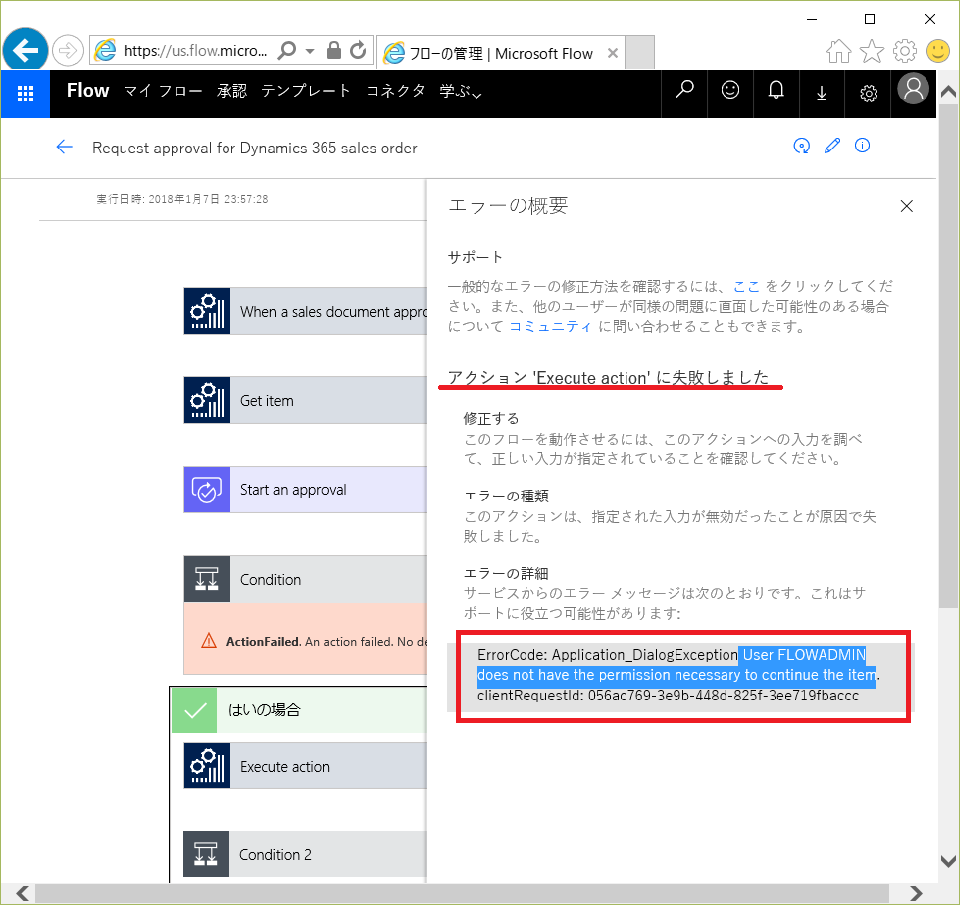Open Favorites with the star icon
The width and height of the screenshot is (960, 905).
[x=872, y=51]
